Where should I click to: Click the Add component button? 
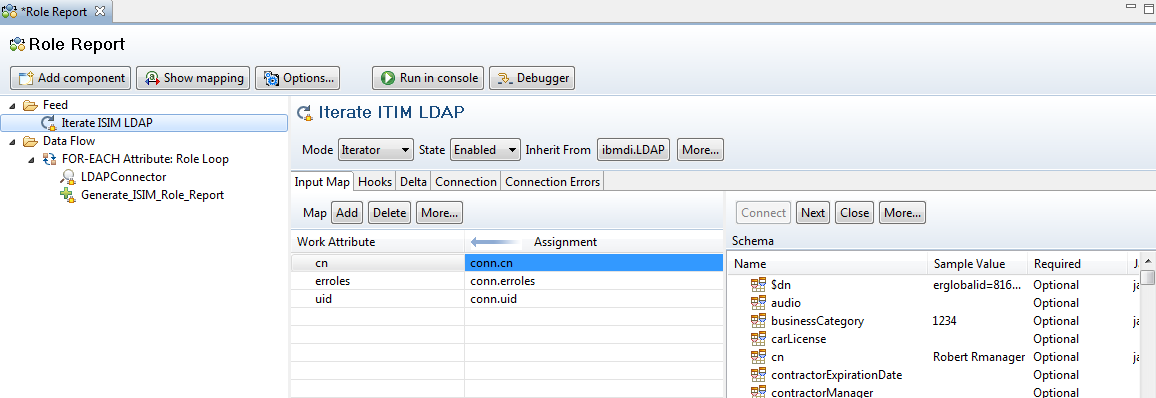click(71, 77)
